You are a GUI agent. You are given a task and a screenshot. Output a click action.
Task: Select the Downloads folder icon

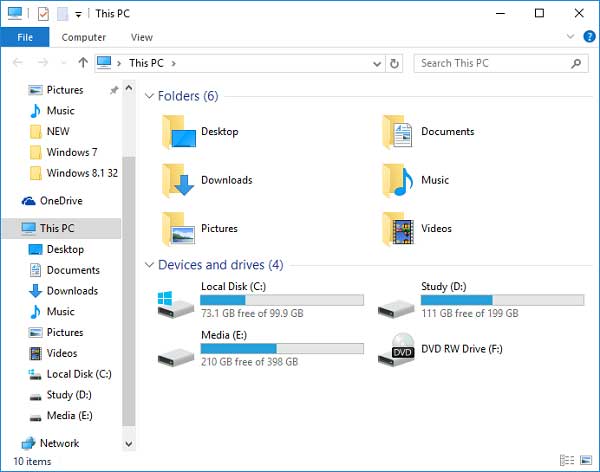click(x=179, y=180)
